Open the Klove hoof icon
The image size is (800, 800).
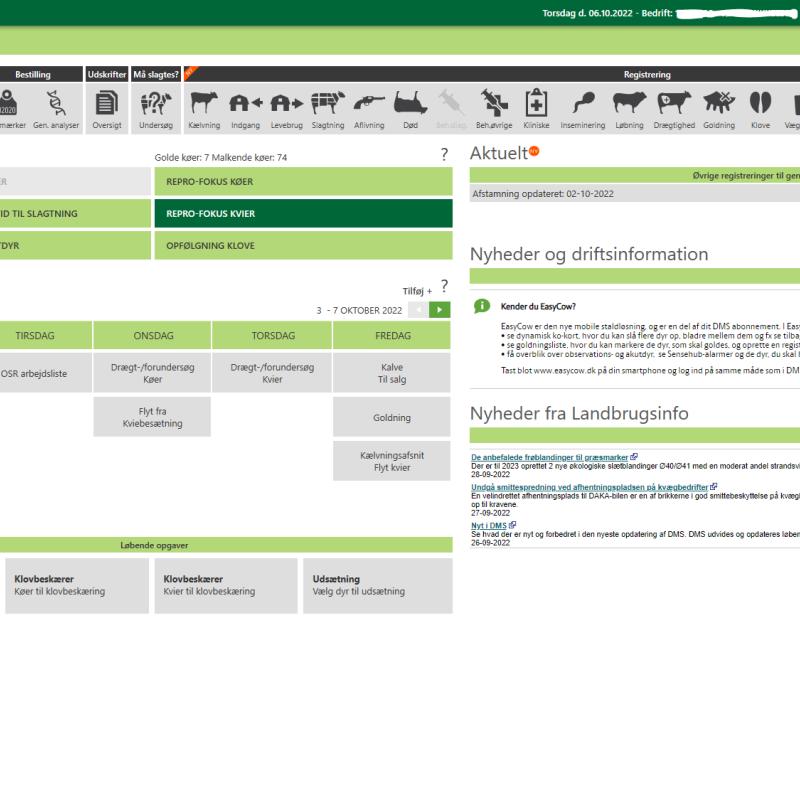click(x=760, y=103)
